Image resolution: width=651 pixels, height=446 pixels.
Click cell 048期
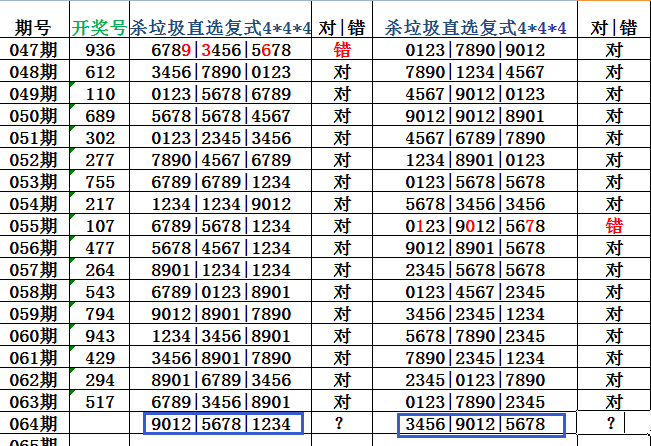click(x=33, y=72)
